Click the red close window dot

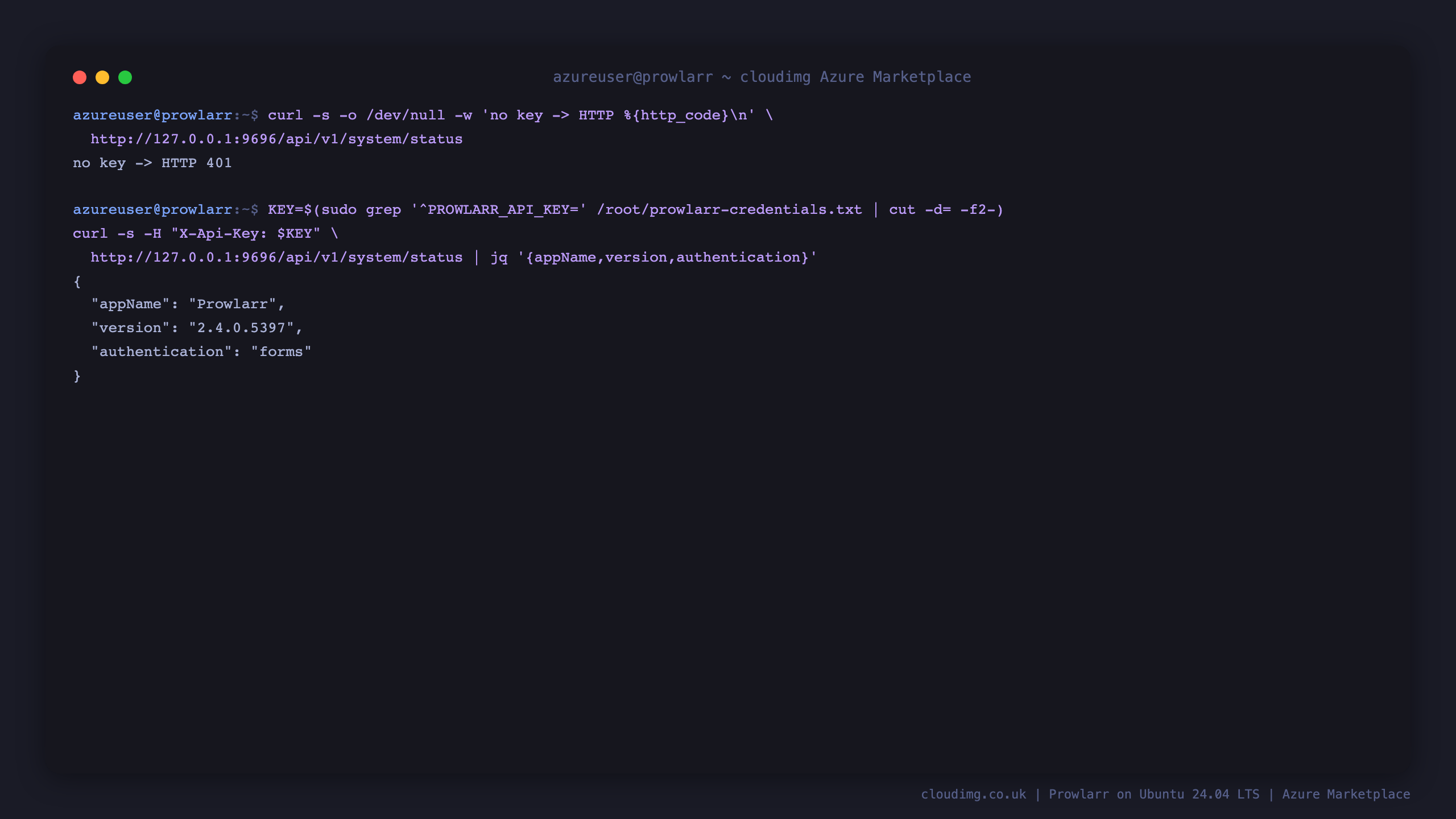80,77
